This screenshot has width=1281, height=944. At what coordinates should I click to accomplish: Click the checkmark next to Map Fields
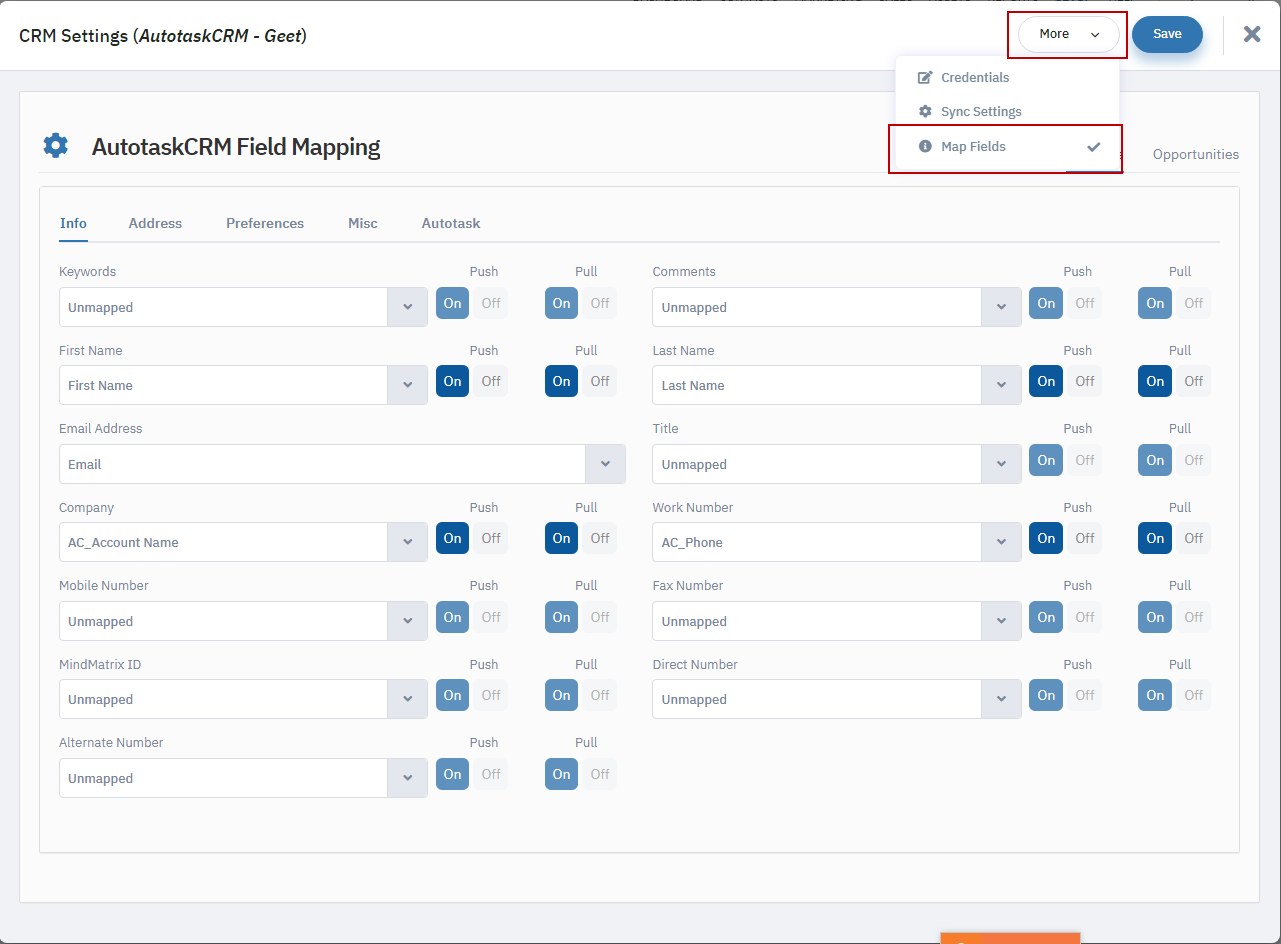(1094, 147)
